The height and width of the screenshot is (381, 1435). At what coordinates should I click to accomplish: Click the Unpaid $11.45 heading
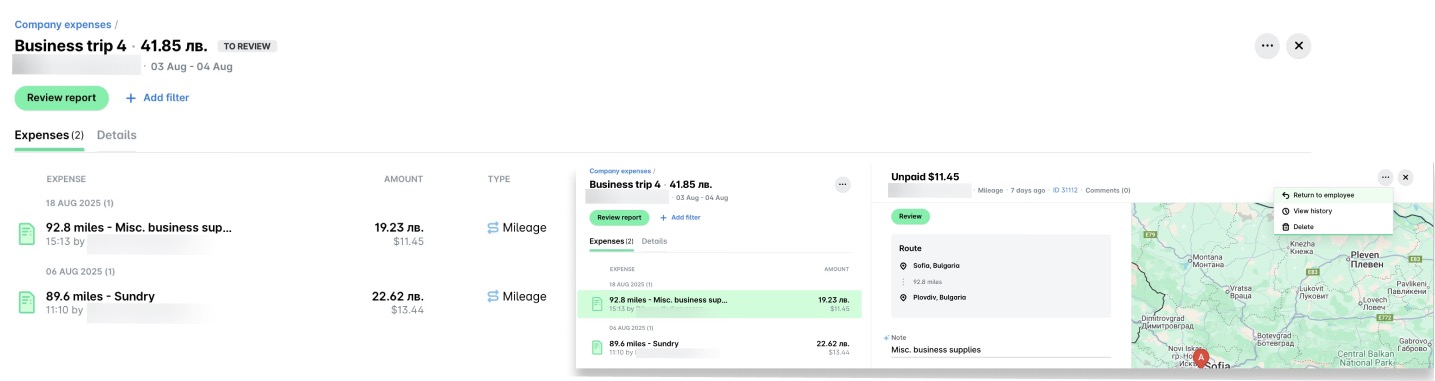click(x=925, y=177)
